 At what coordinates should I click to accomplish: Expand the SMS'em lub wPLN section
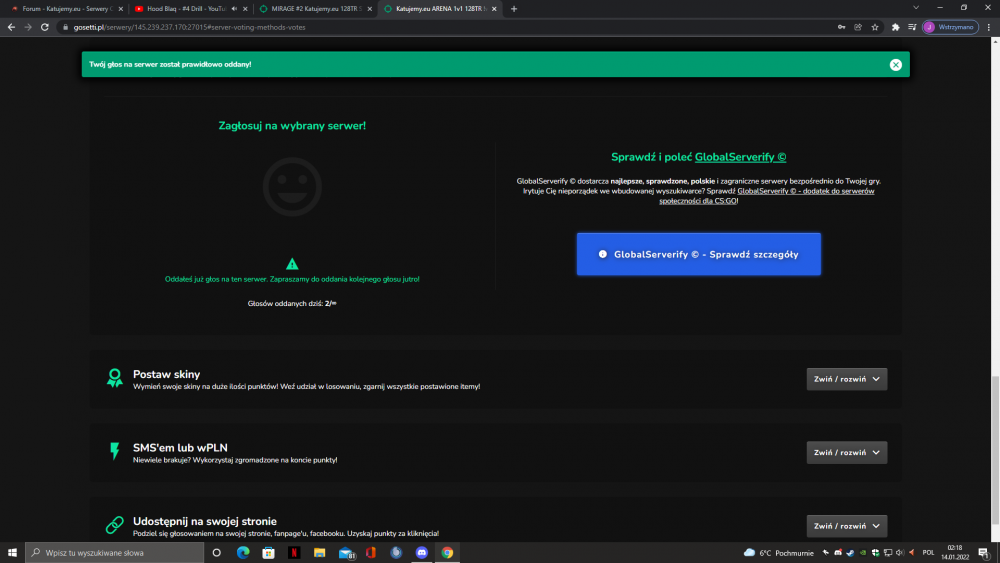tap(846, 452)
